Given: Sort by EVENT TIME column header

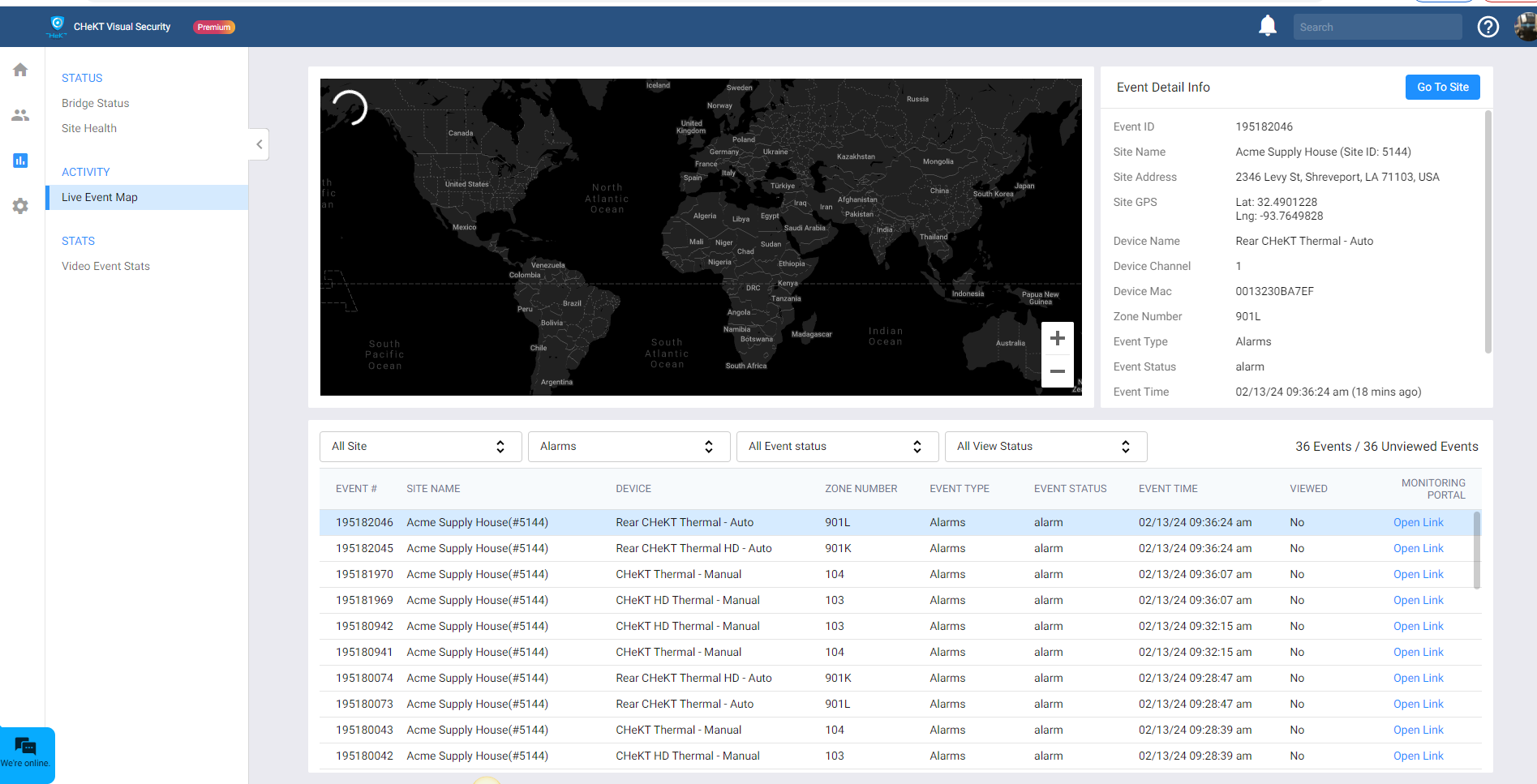Looking at the screenshot, I should [1168, 489].
